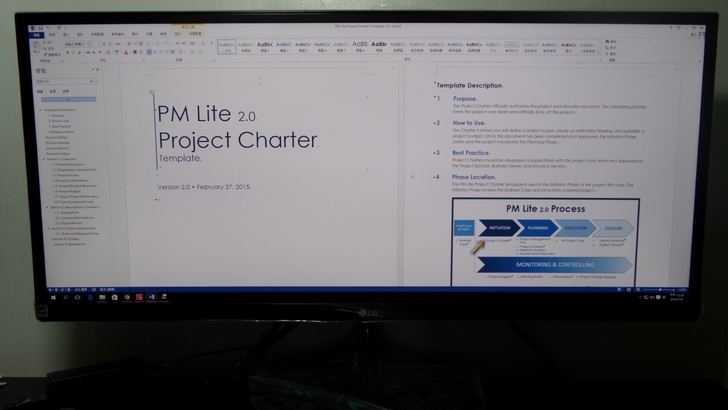Click the Redo/Repeat icon in title bar
The width and height of the screenshot is (728, 410).
59,28
